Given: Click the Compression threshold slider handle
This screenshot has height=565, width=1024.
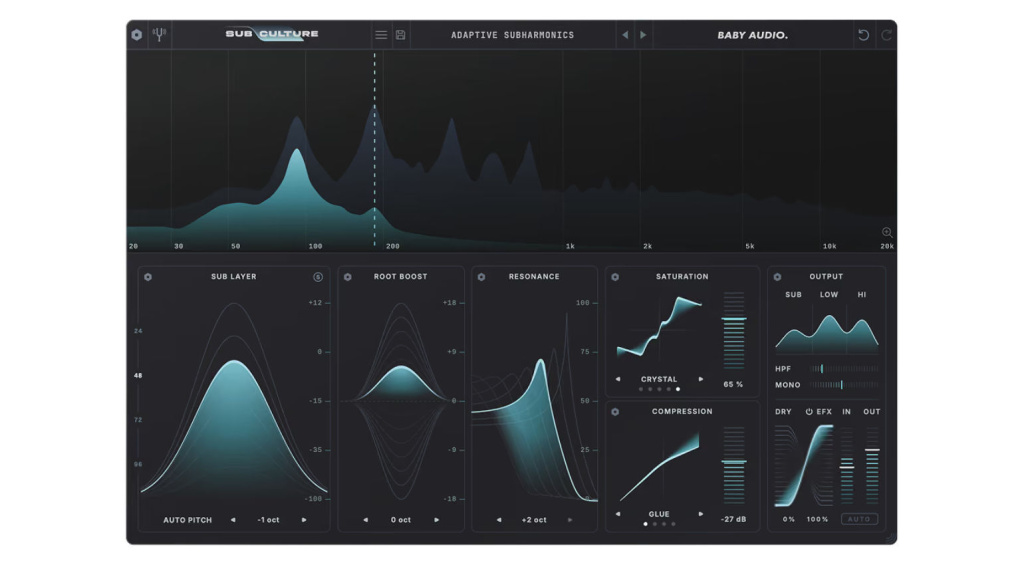Looking at the screenshot, I should point(733,462).
